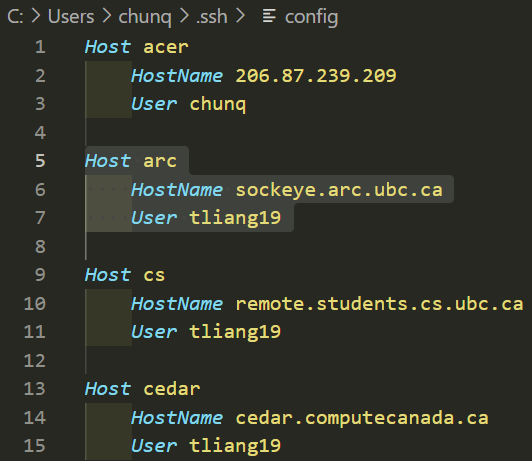Expand chevron after the C: drive breadcrumb
Image resolution: width=532 pixels, height=461 pixels.
coord(36,16)
